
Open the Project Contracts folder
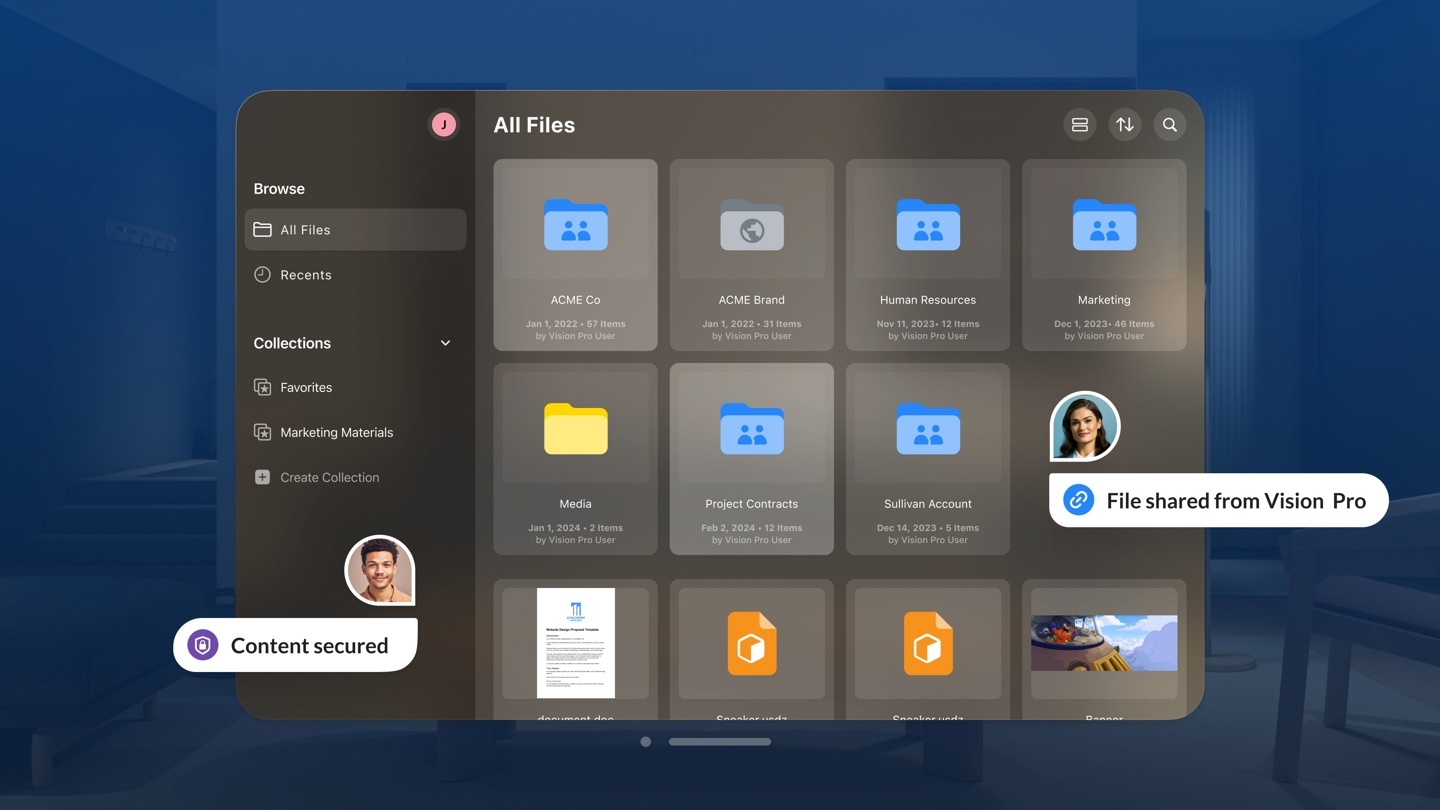click(751, 458)
